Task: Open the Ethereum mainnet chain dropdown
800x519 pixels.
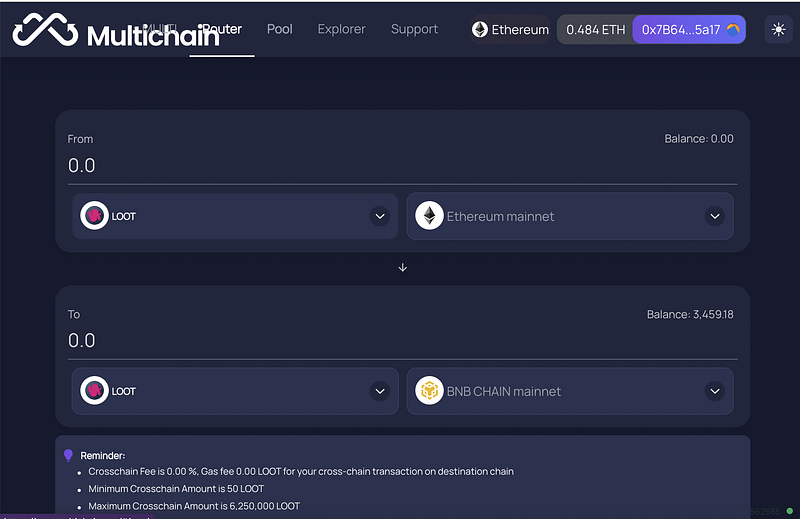Action: [570, 216]
